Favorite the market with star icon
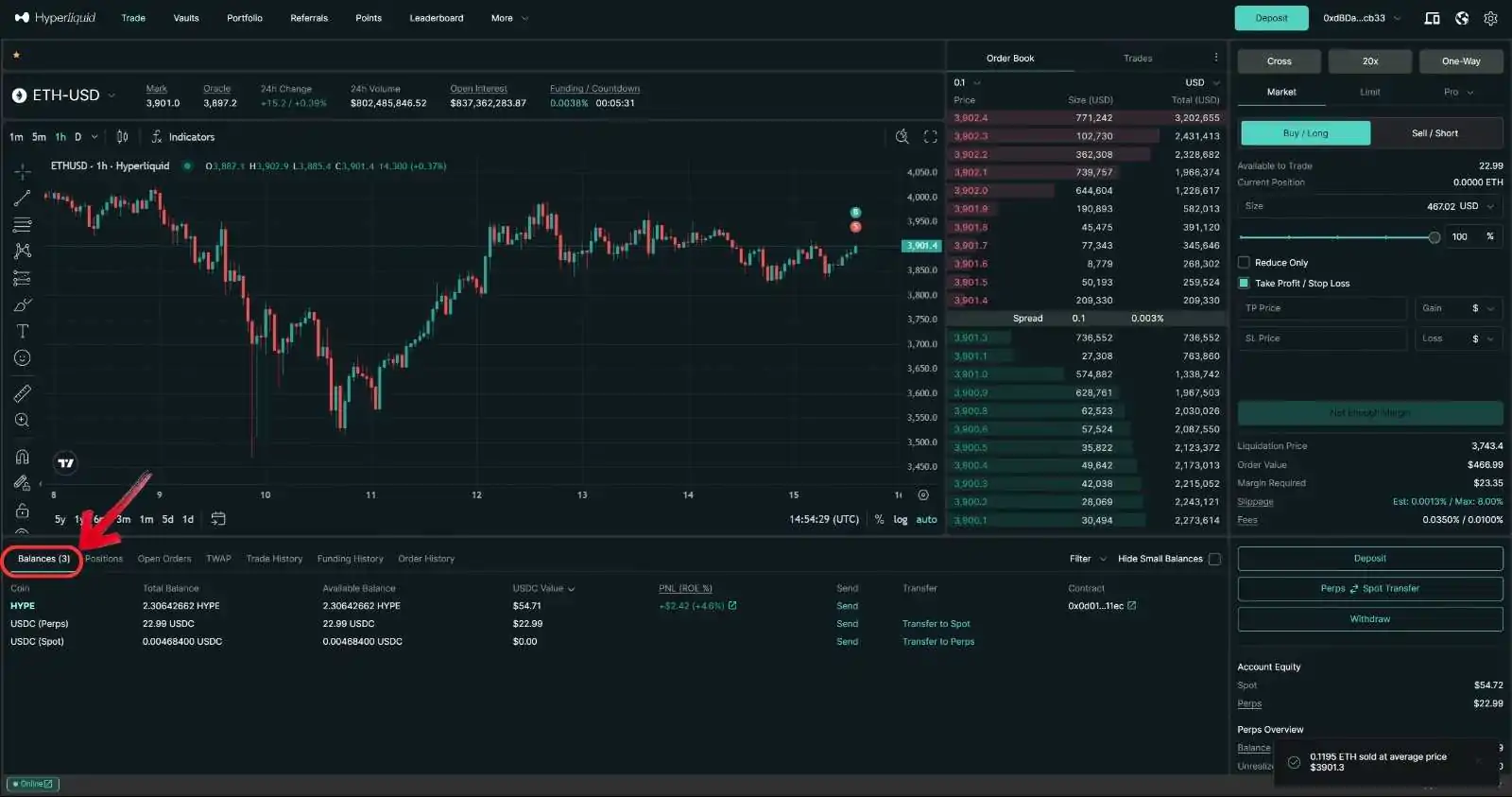Image resolution: width=1512 pixels, height=797 pixels. [16, 55]
